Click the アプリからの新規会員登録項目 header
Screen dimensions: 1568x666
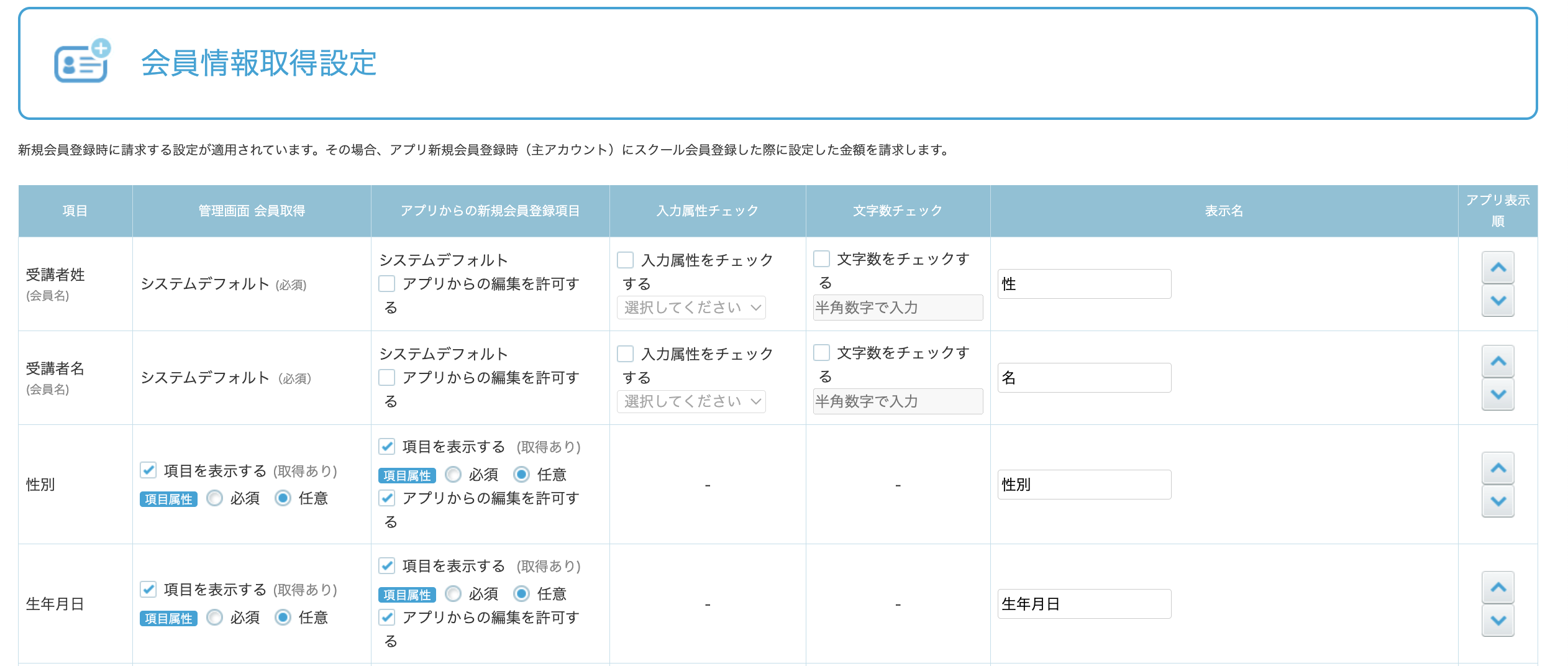coord(490,211)
